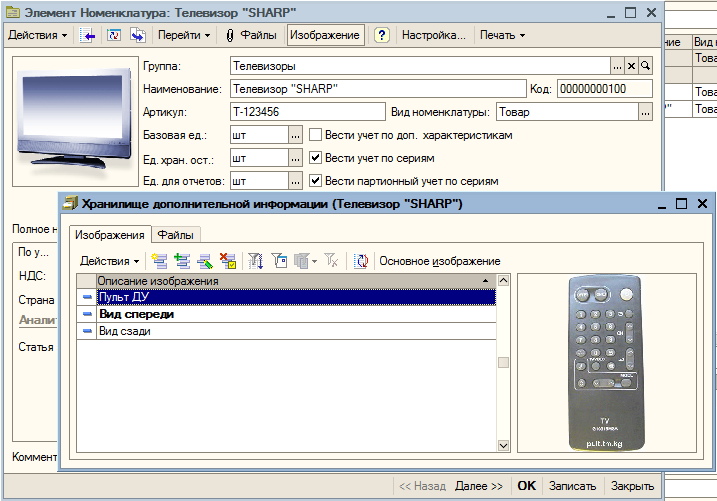Click the television thumbnail image

[75, 121]
